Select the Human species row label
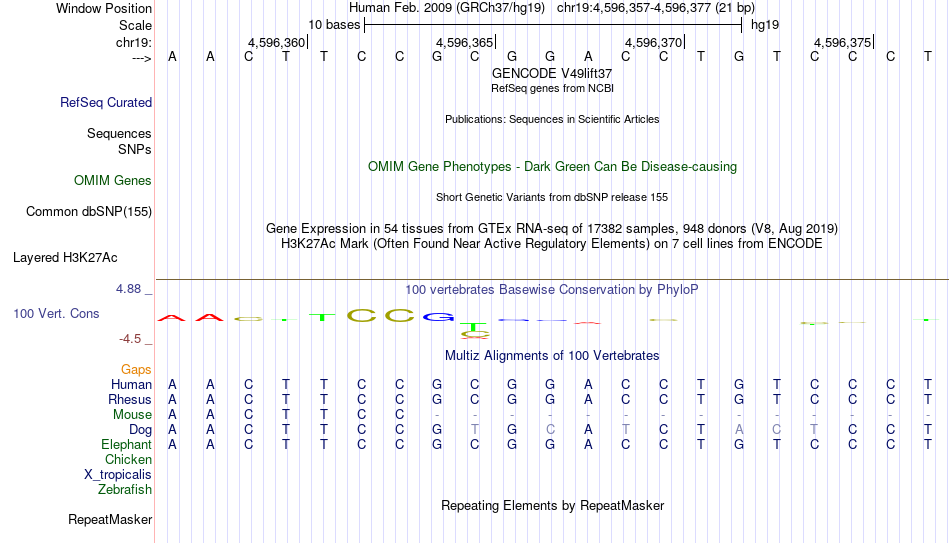This screenshot has width=950, height=543. tap(131, 384)
